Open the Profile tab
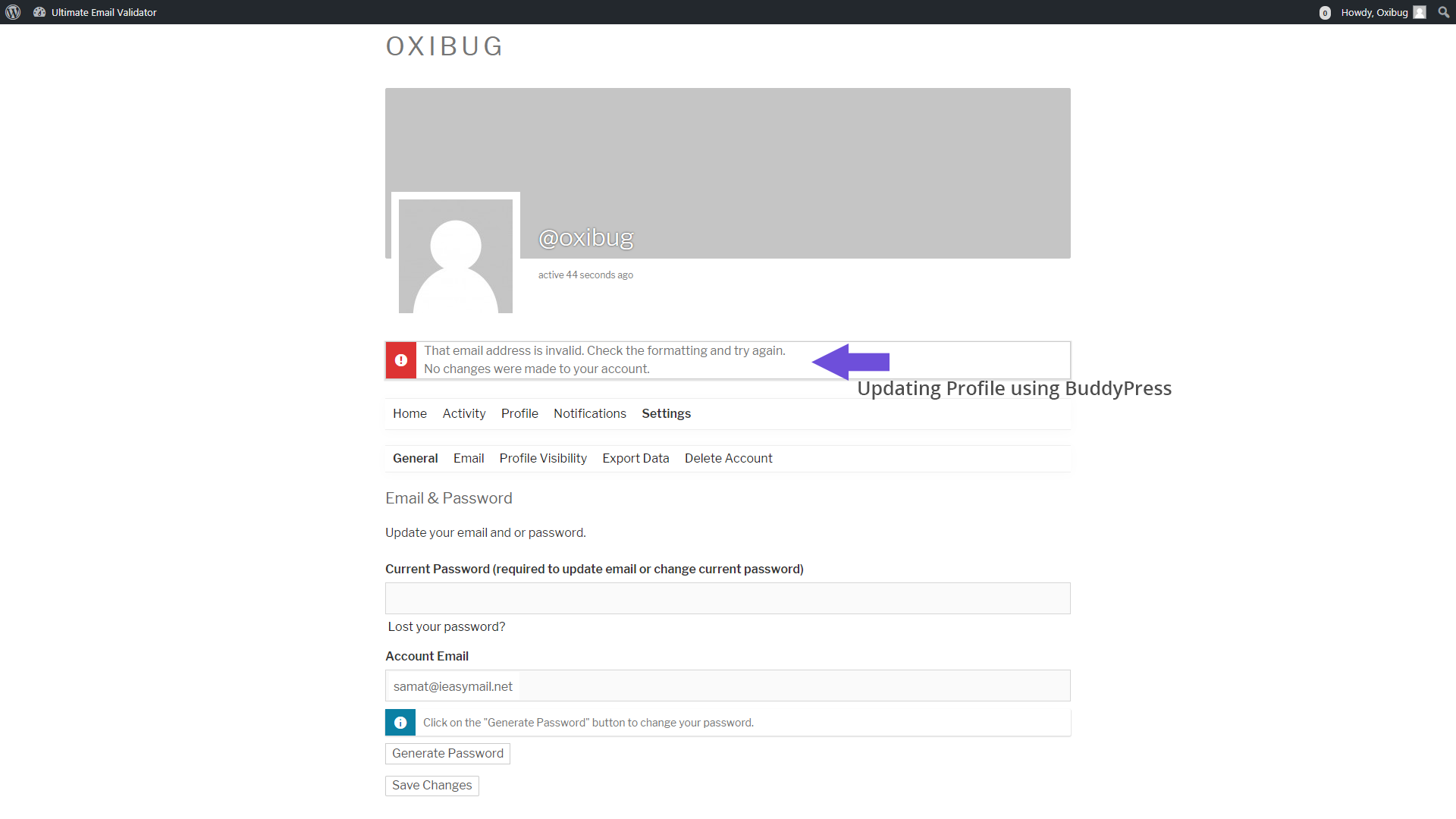The width and height of the screenshot is (1456, 819). (519, 413)
